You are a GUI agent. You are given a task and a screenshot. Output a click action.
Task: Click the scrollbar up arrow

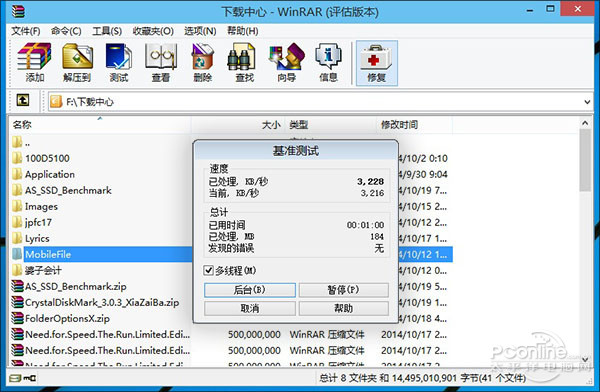click(585, 123)
